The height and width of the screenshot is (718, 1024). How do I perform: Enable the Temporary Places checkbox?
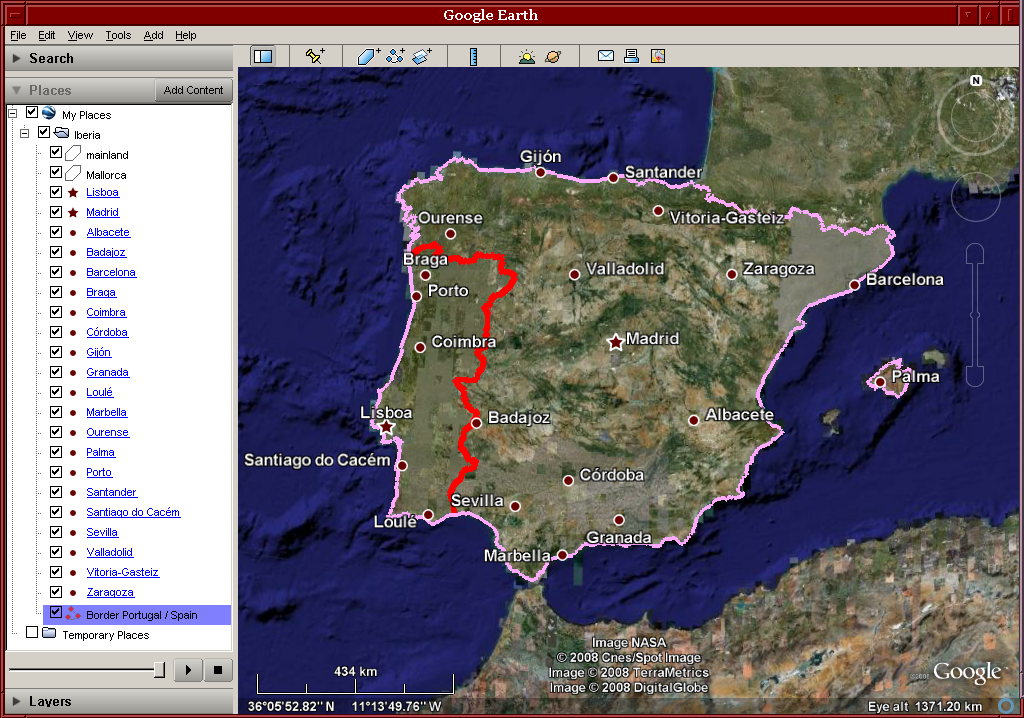coord(31,632)
